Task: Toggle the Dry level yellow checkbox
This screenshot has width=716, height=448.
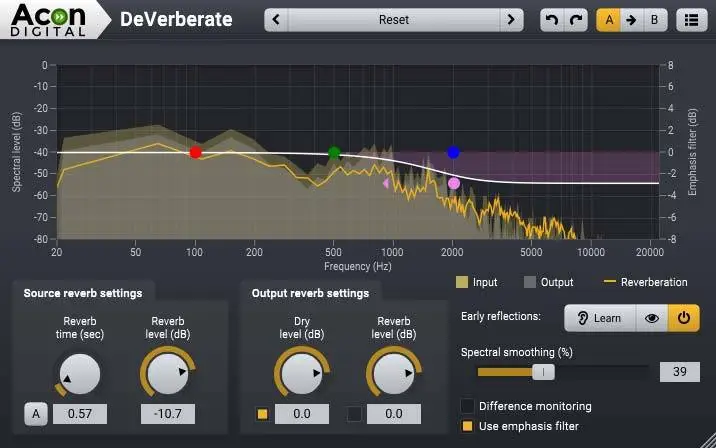Action: tap(263, 414)
